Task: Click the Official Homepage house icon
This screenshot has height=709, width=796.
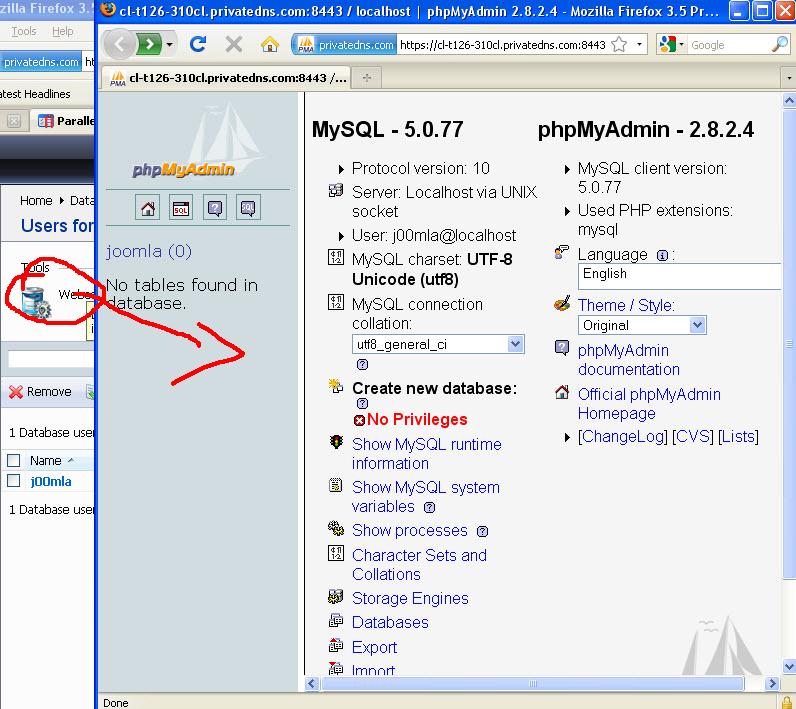Action: [x=562, y=392]
